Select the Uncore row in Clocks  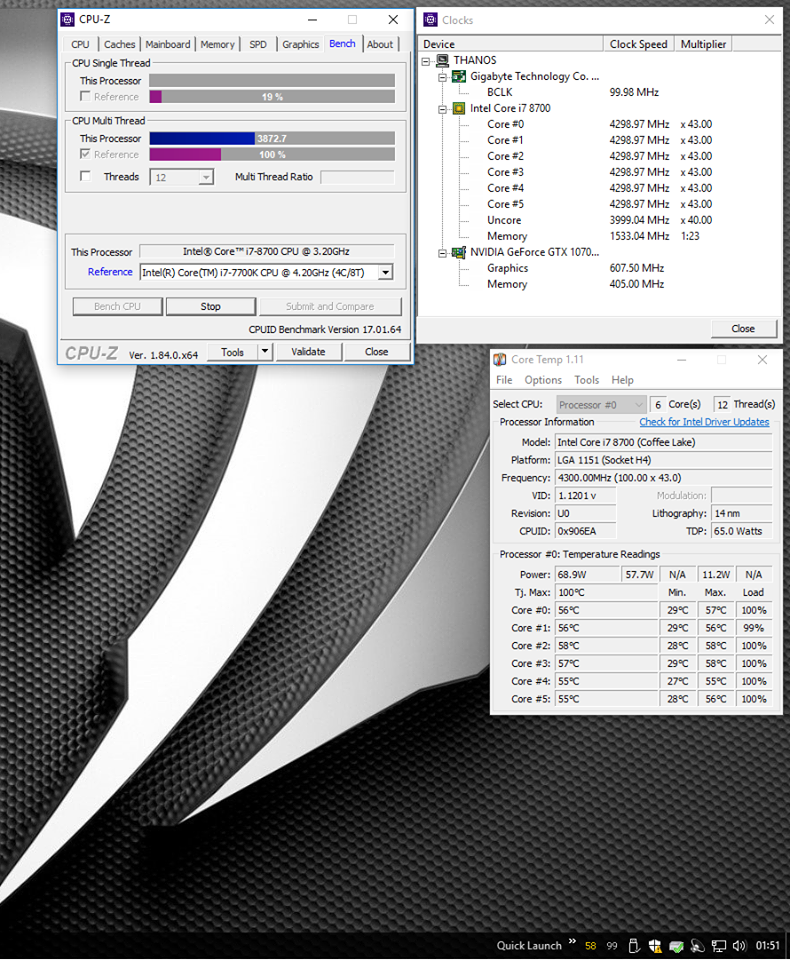tap(600, 220)
